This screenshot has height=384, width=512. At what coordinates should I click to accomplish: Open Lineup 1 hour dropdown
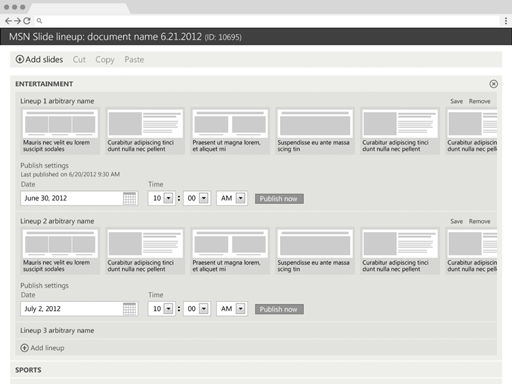click(169, 198)
